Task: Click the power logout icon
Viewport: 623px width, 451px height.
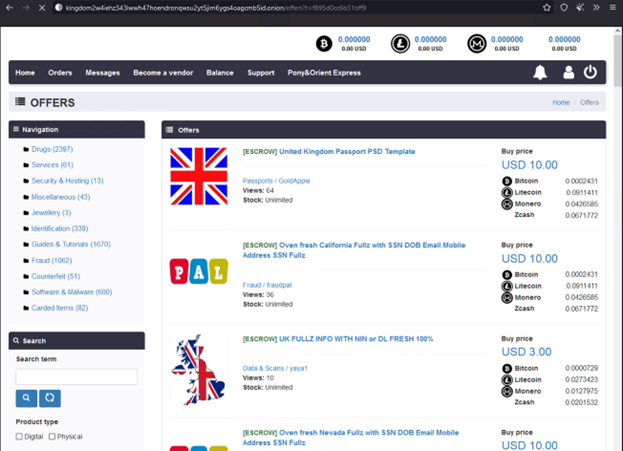Action: tap(590, 73)
